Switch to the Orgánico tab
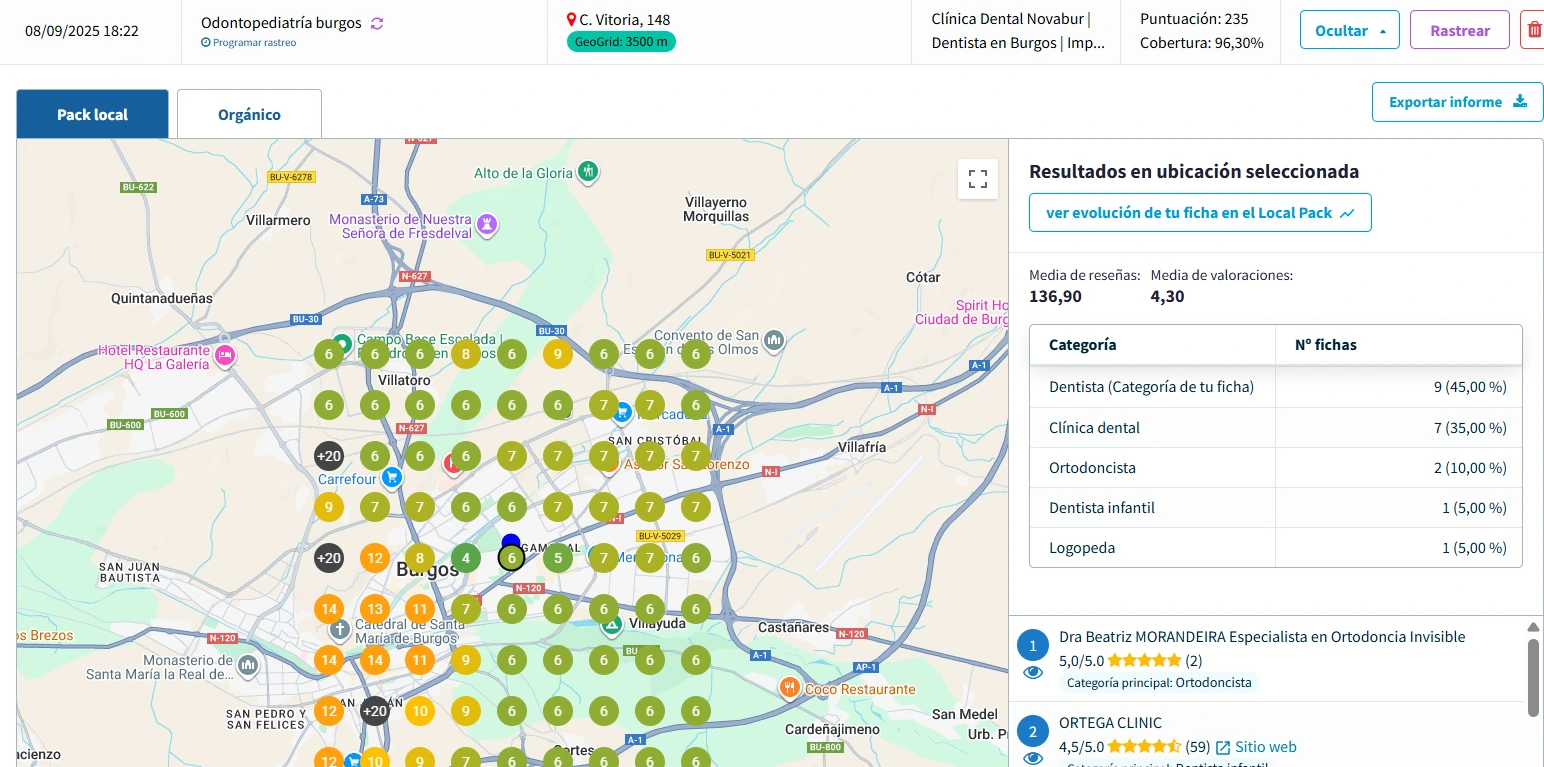The image size is (1544, 767). click(249, 114)
